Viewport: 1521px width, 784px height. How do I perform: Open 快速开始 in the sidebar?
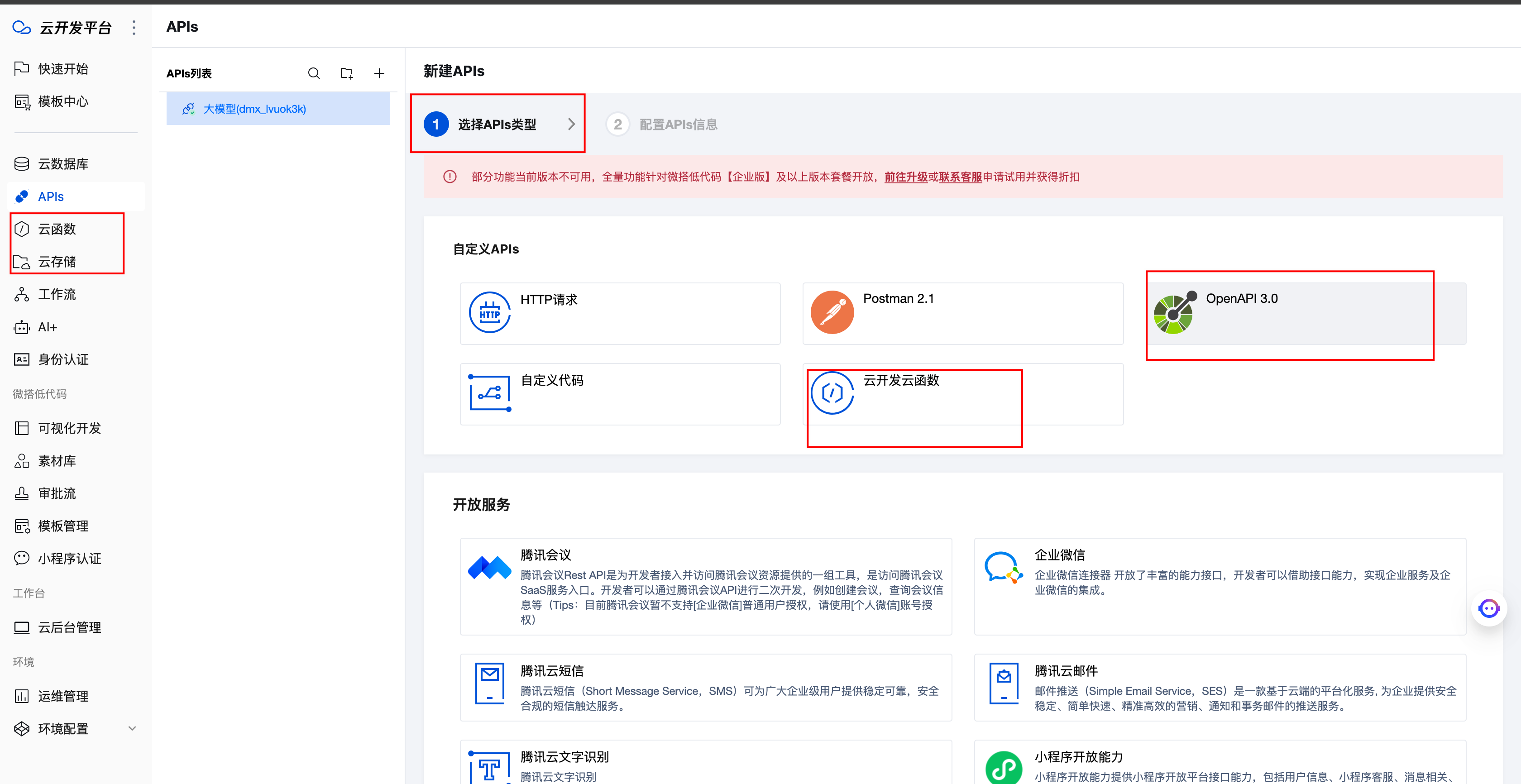click(x=76, y=68)
